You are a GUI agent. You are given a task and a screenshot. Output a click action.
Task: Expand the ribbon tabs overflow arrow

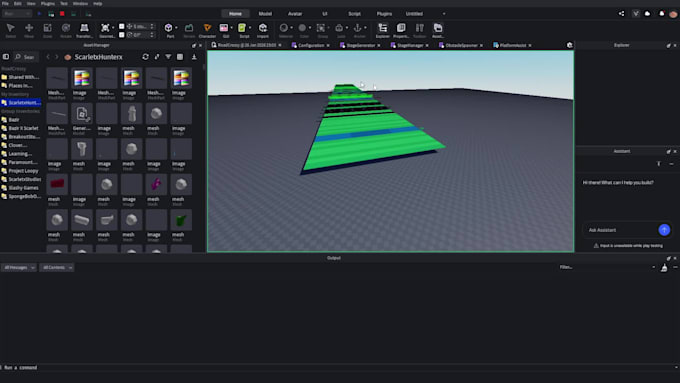coord(444,14)
